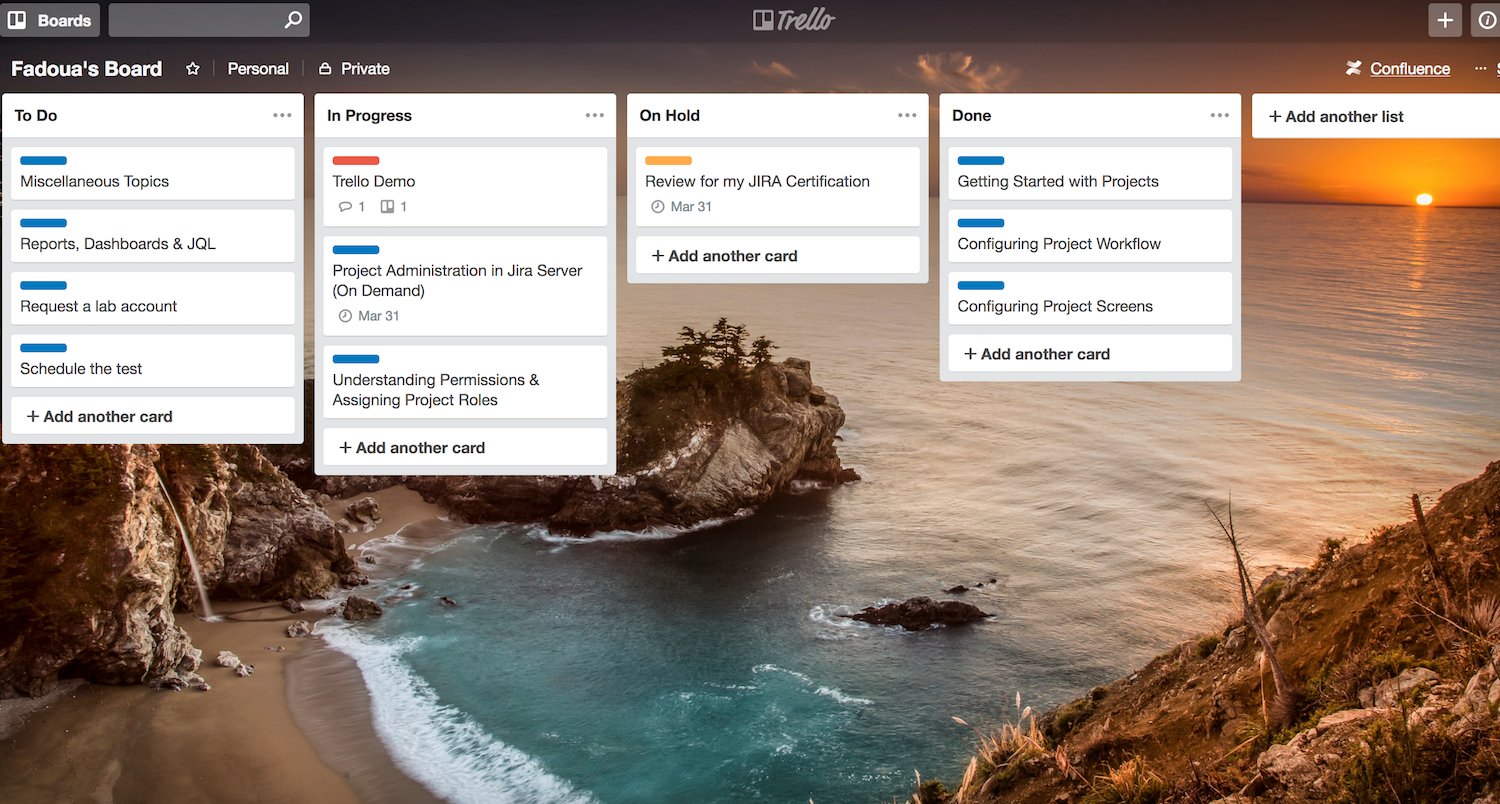Add another card to the On Hold list
The height and width of the screenshot is (804, 1500).
(x=723, y=255)
